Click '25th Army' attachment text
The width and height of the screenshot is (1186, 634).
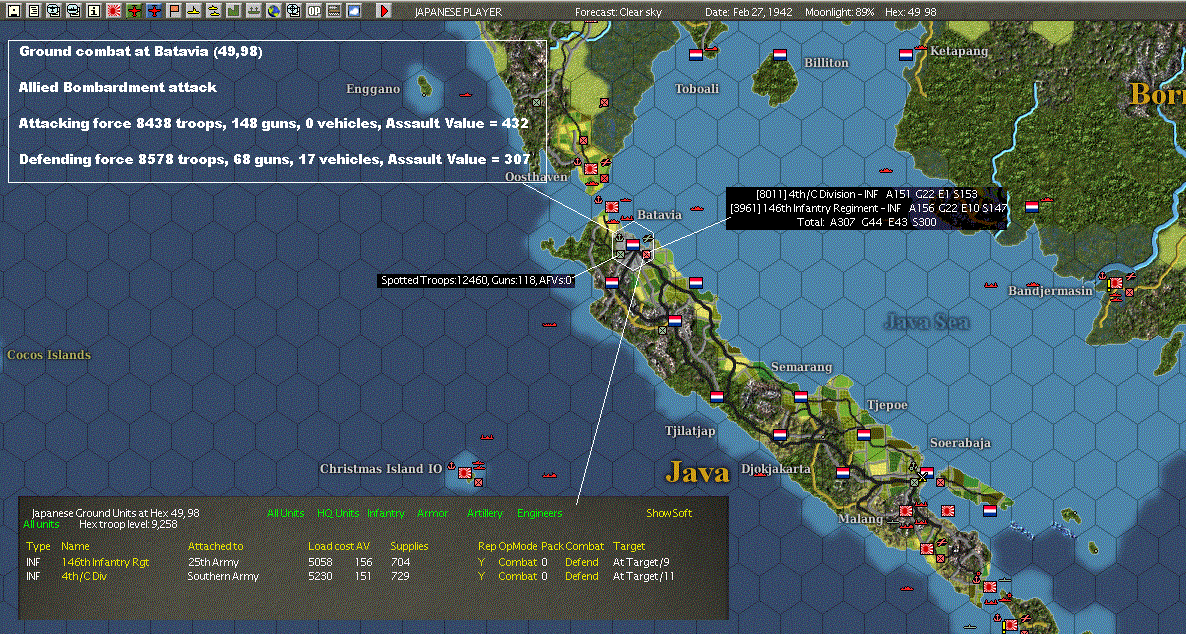pos(213,562)
